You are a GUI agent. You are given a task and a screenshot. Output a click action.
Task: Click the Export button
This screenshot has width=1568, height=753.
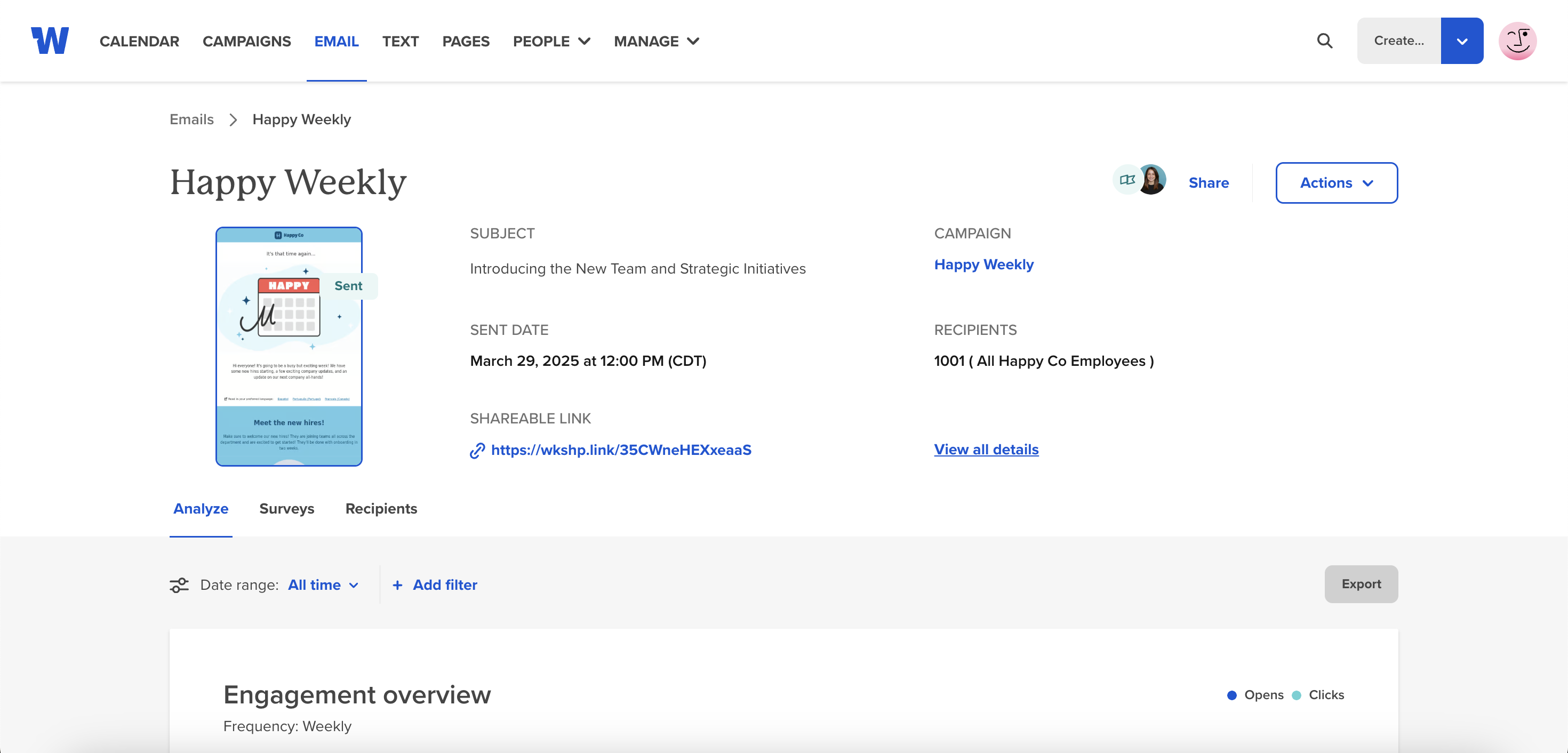coord(1361,584)
